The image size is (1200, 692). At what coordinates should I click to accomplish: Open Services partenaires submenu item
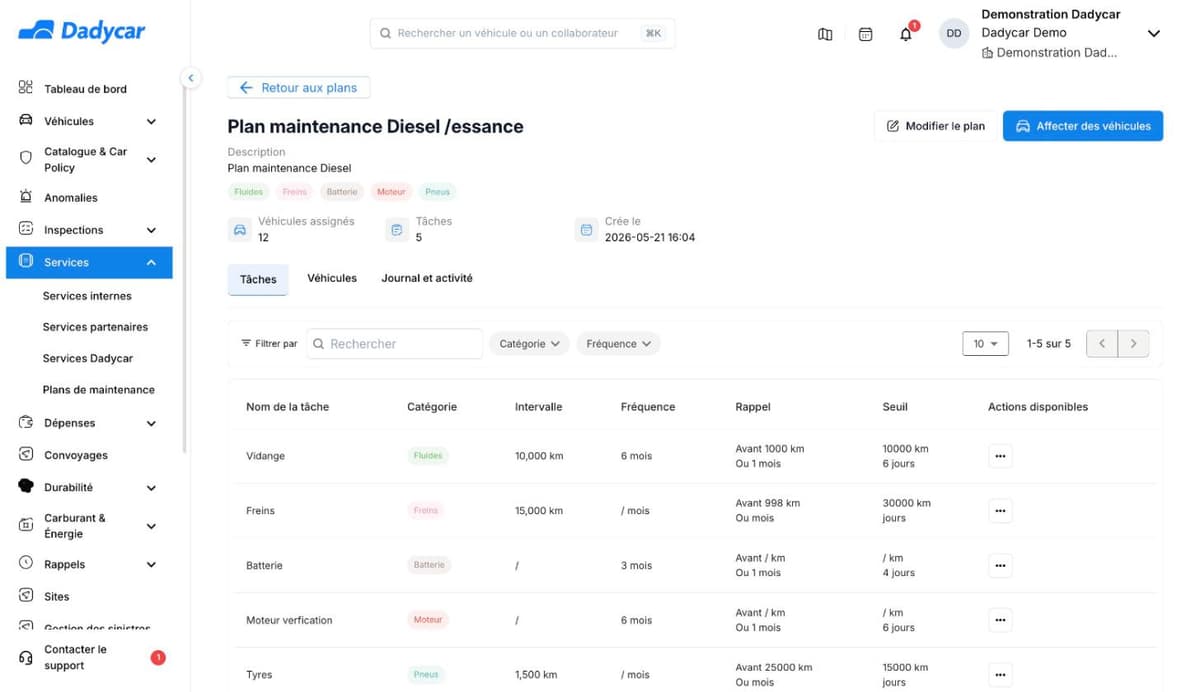95,327
